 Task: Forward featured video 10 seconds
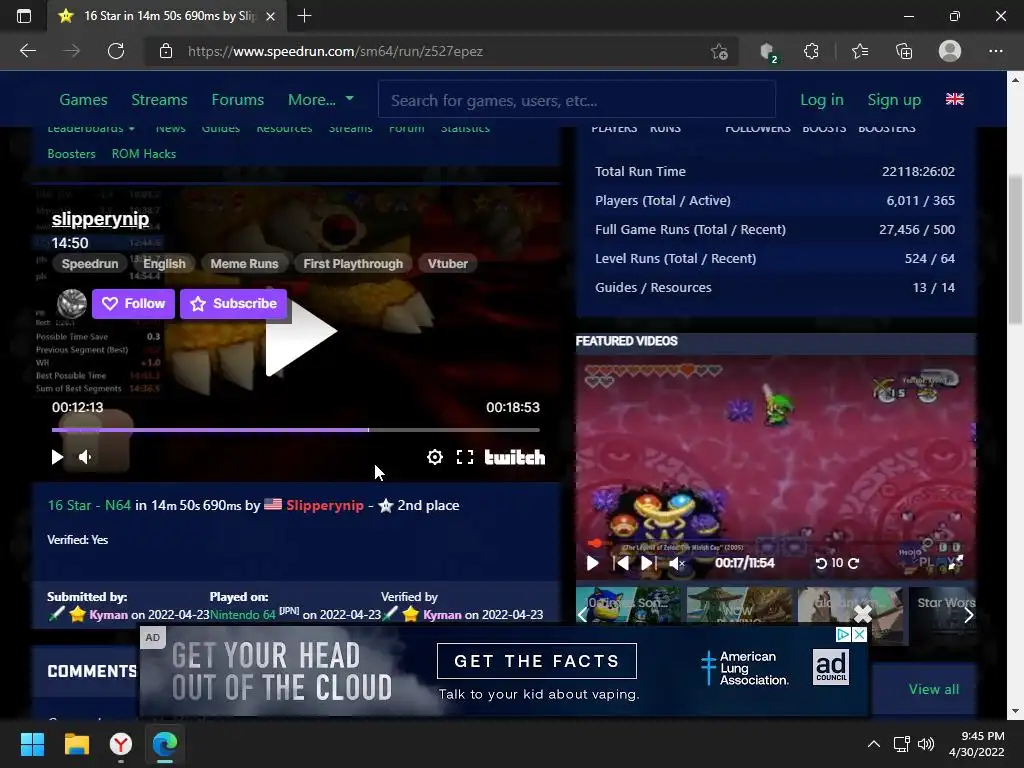[x=854, y=563]
